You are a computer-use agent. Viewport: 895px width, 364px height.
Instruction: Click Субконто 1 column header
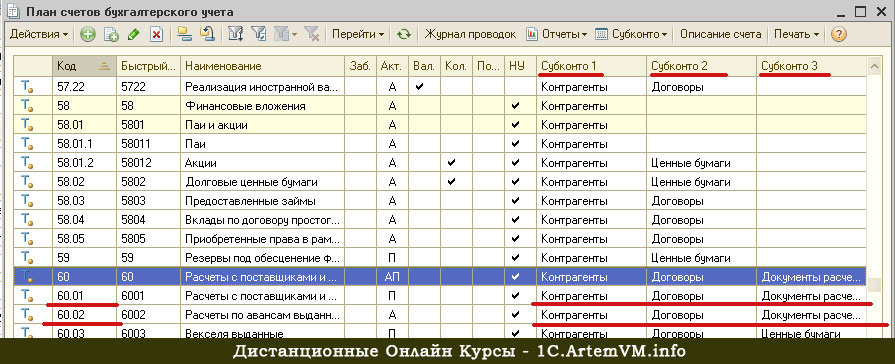coord(591,66)
